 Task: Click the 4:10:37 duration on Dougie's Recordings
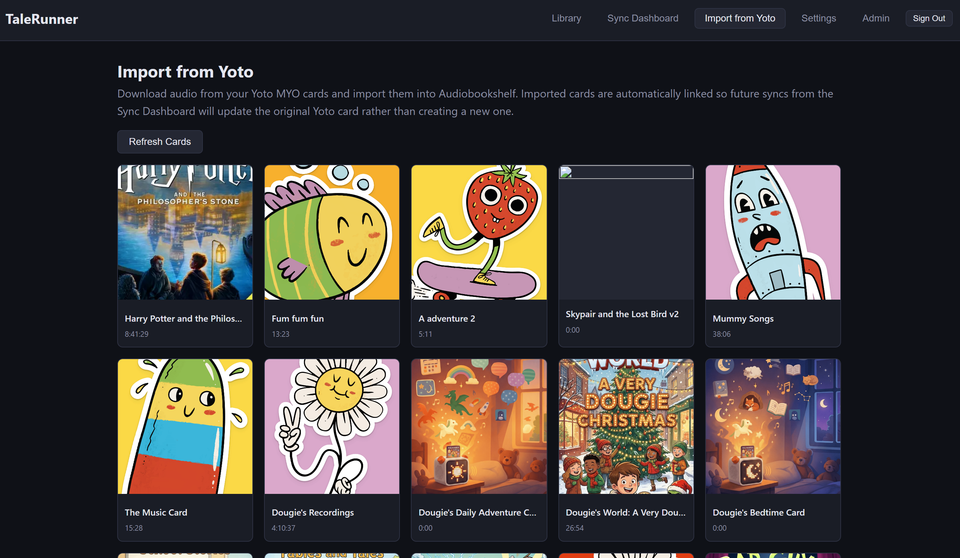coord(283,528)
